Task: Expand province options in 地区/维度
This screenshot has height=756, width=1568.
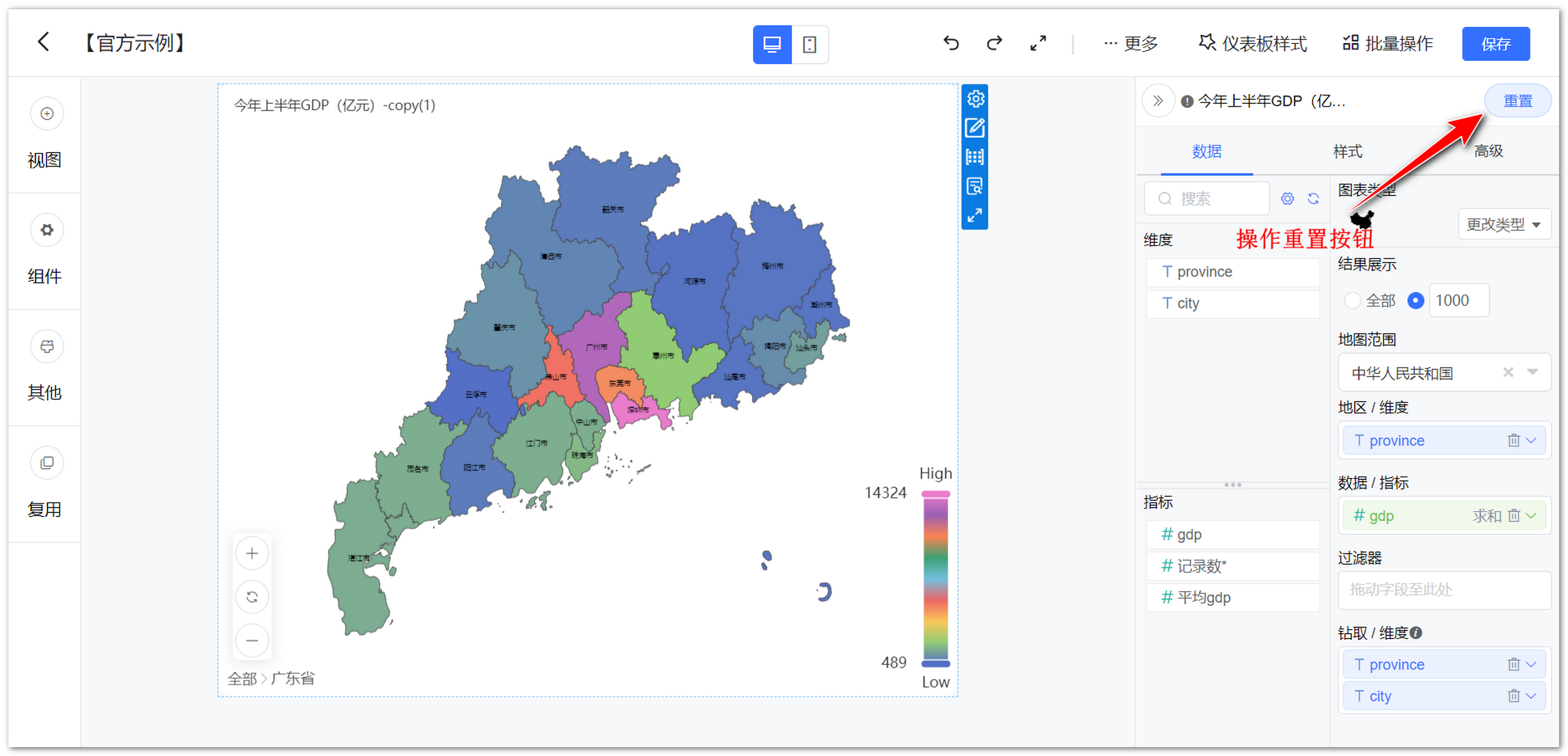Action: [x=1532, y=440]
